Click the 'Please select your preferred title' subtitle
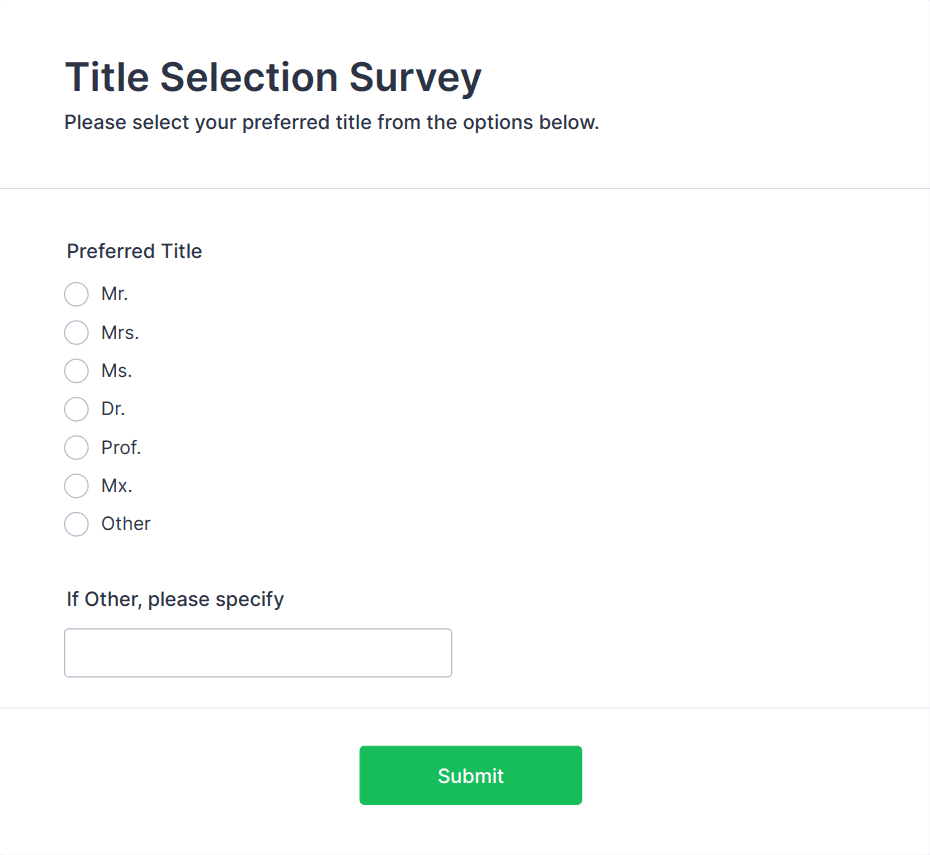This screenshot has width=930, height=855. [331, 124]
